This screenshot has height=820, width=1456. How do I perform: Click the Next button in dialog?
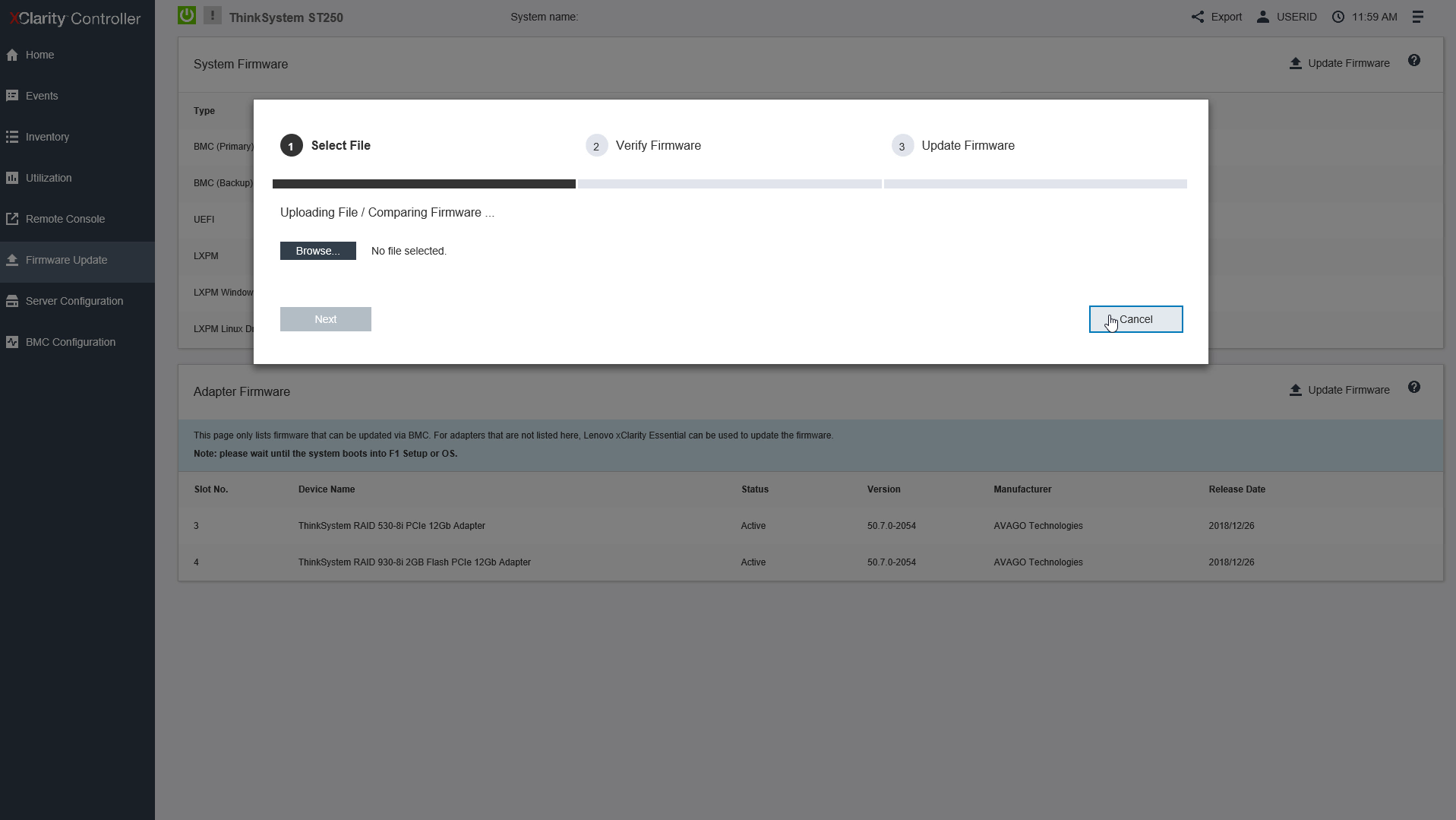[326, 319]
